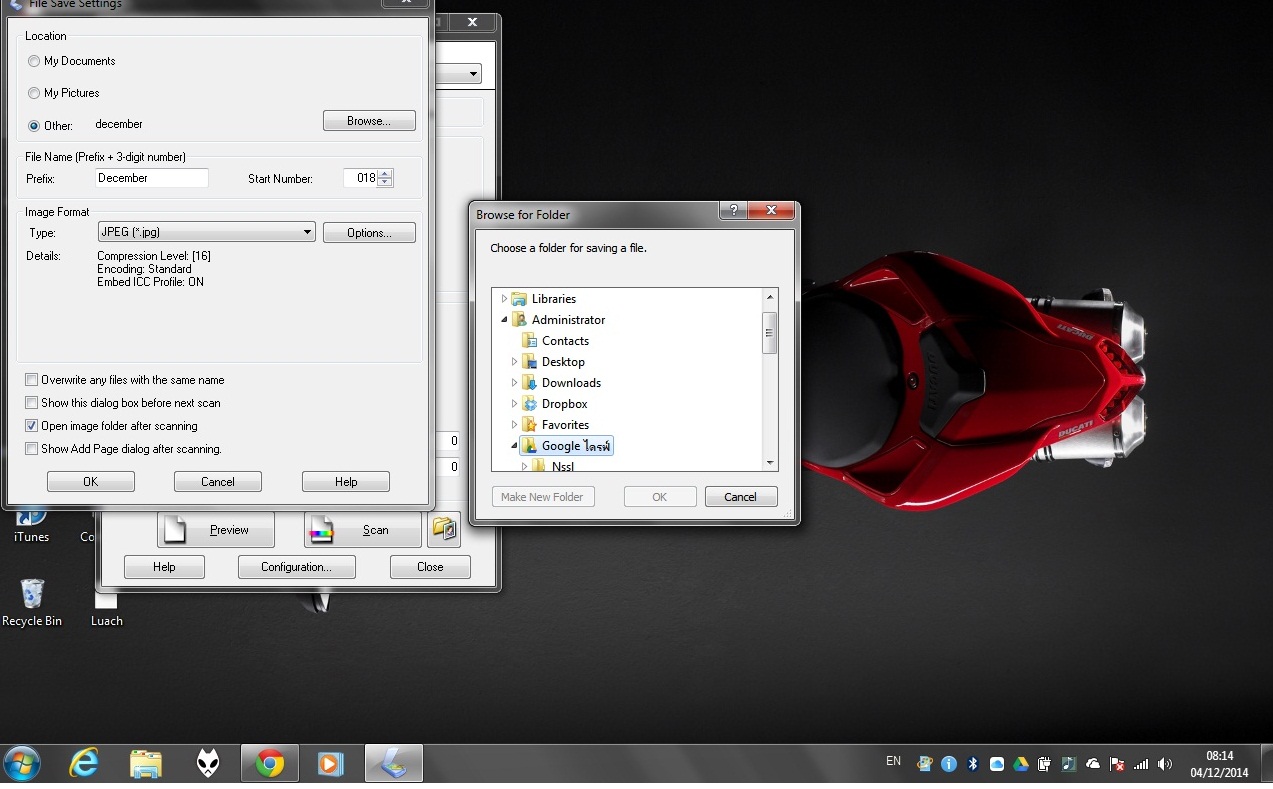Open Windows Explorer from the taskbar
1273x789 pixels.
[146, 765]
